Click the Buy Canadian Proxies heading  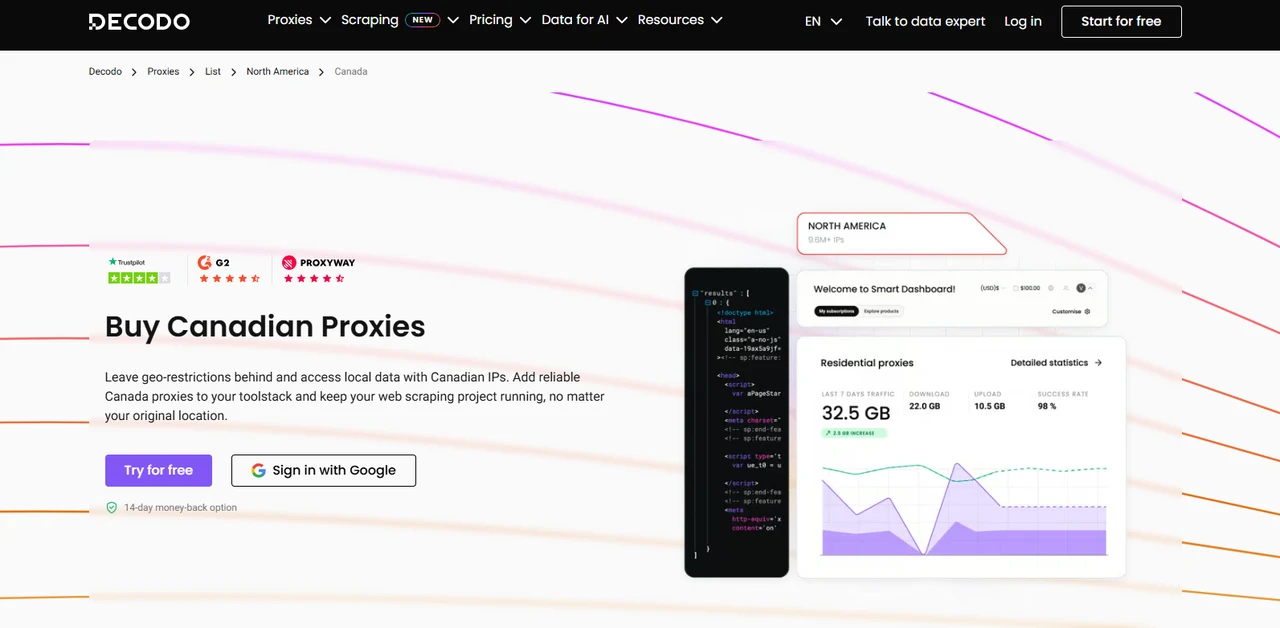coord(265,326)
